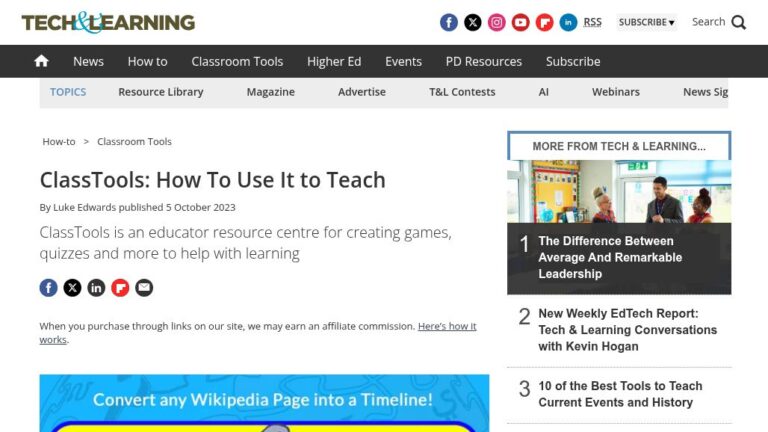The image size is (768, 432).
Task: Open the T&L Contests topic
Action: tap(462, 92)
